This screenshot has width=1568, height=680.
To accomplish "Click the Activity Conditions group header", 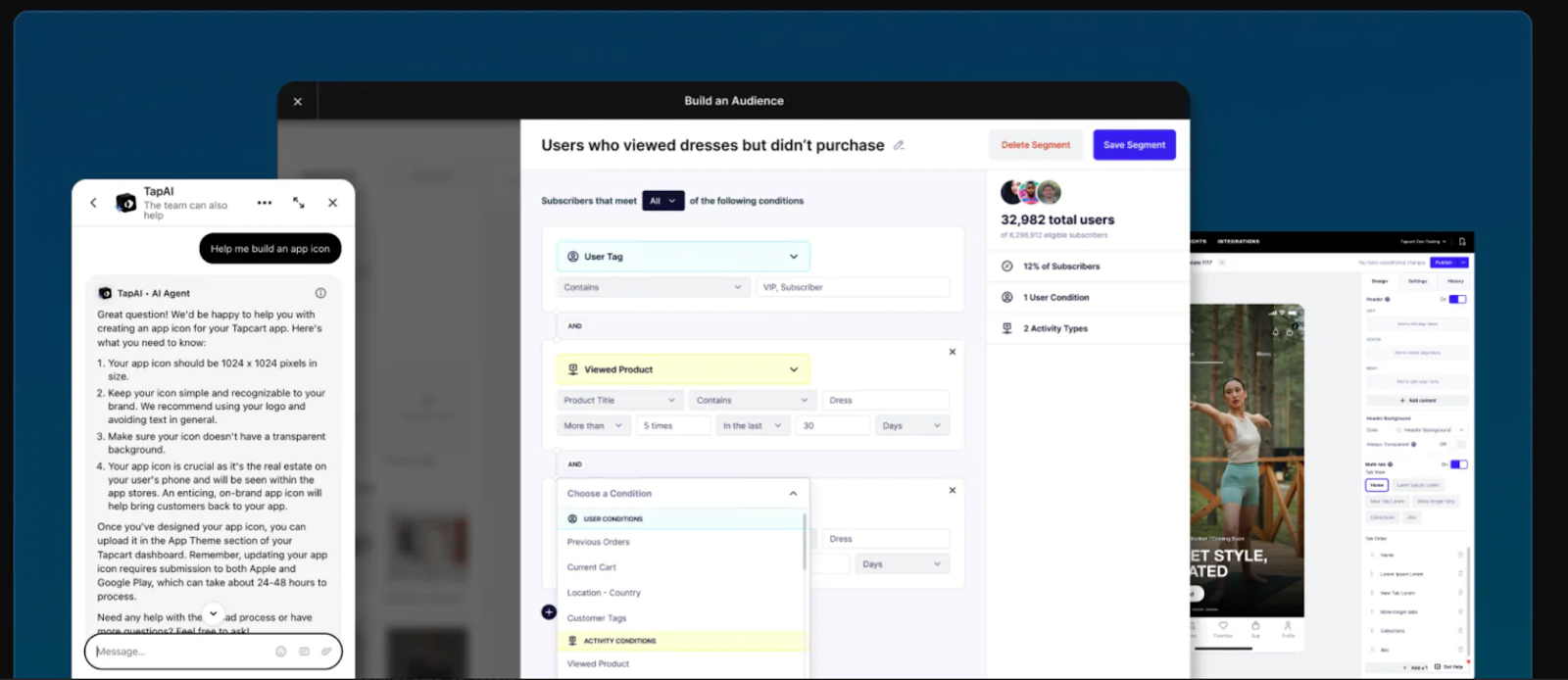I will coord(683,641).
